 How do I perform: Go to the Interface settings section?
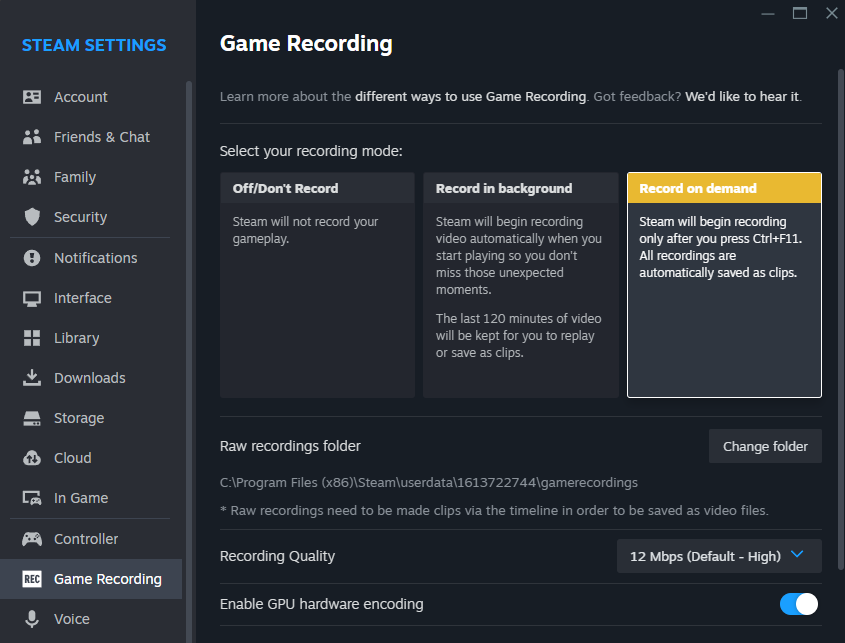point(83,298)
